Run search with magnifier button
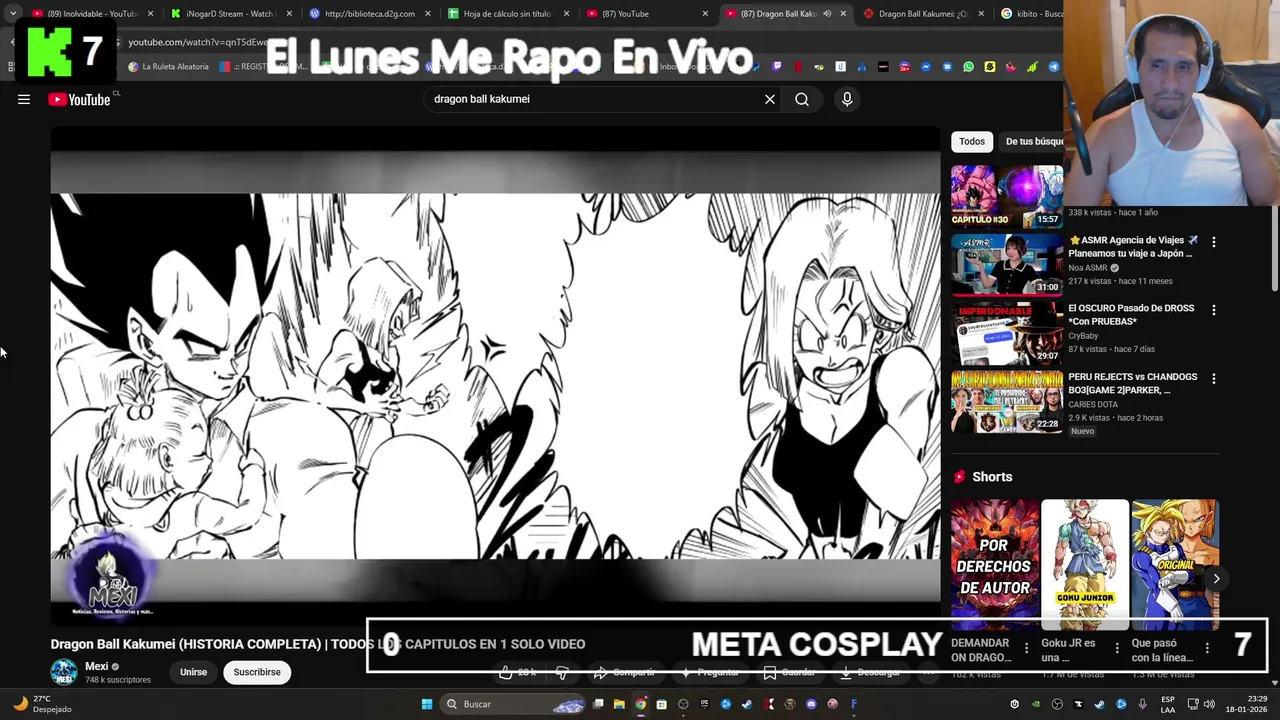 [802, 99]
